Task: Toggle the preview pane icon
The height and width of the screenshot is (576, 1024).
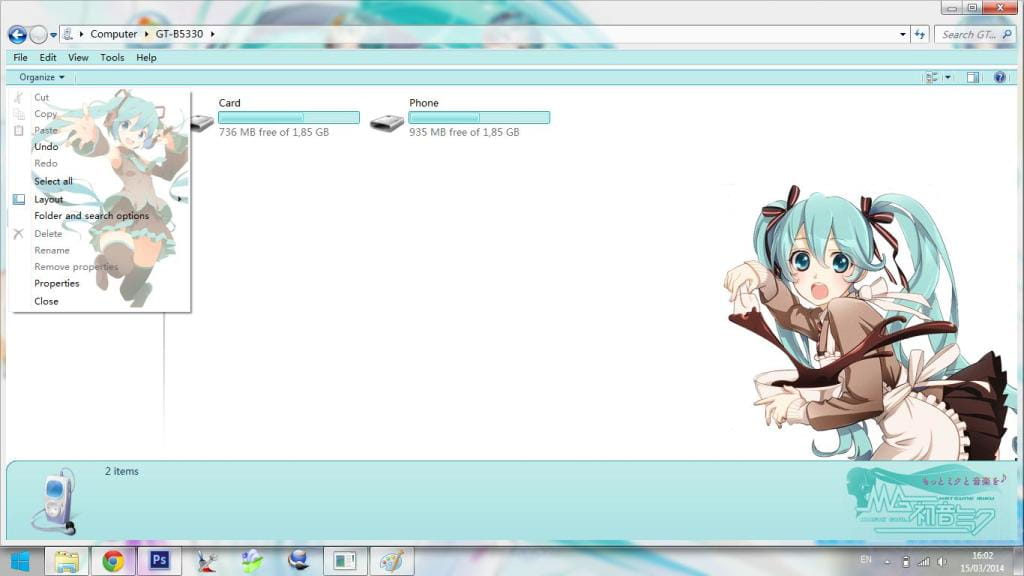Action: (x=973, y=78)
